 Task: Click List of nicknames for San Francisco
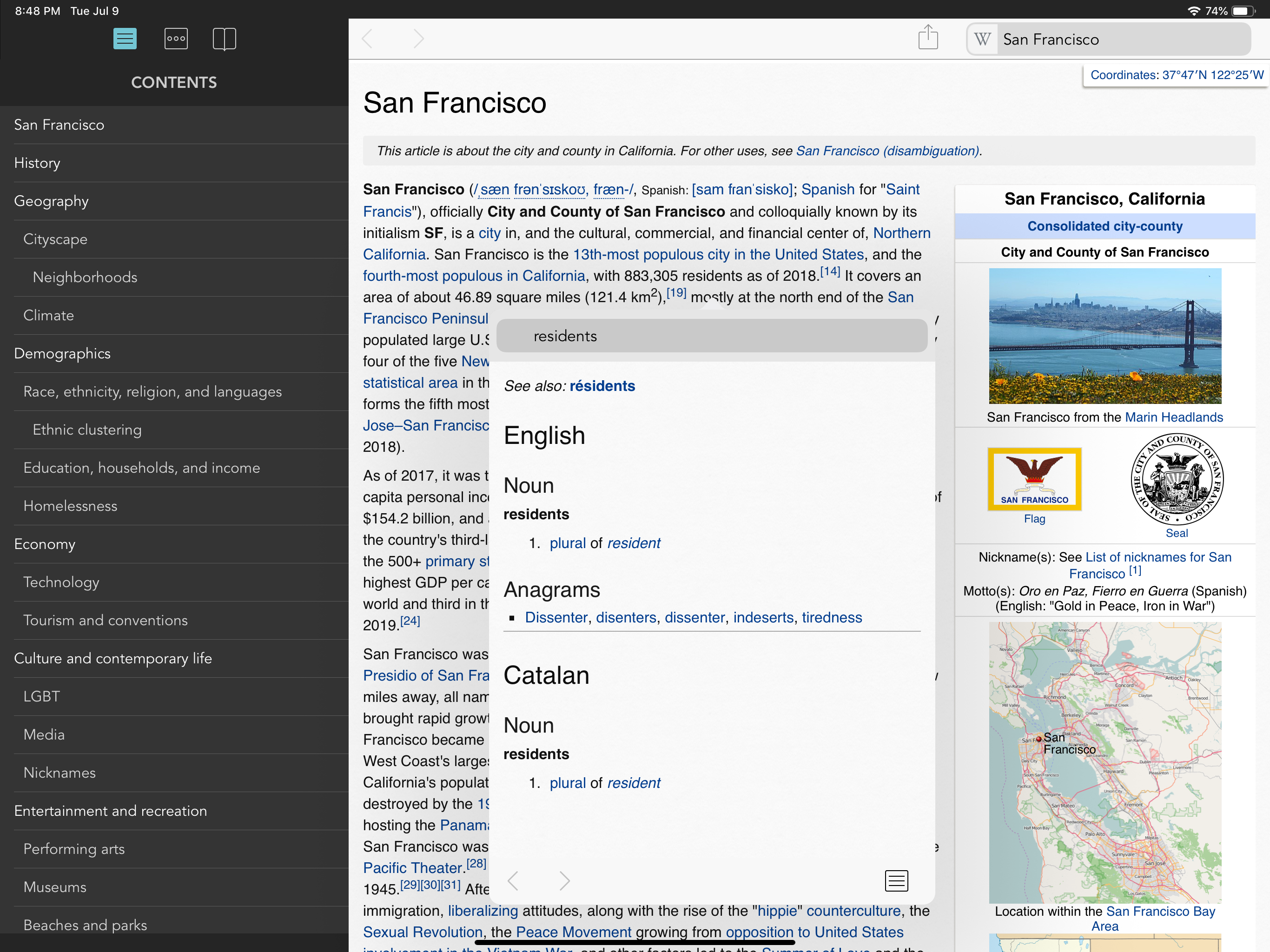pyautogui.click(x=1150, y=566)
